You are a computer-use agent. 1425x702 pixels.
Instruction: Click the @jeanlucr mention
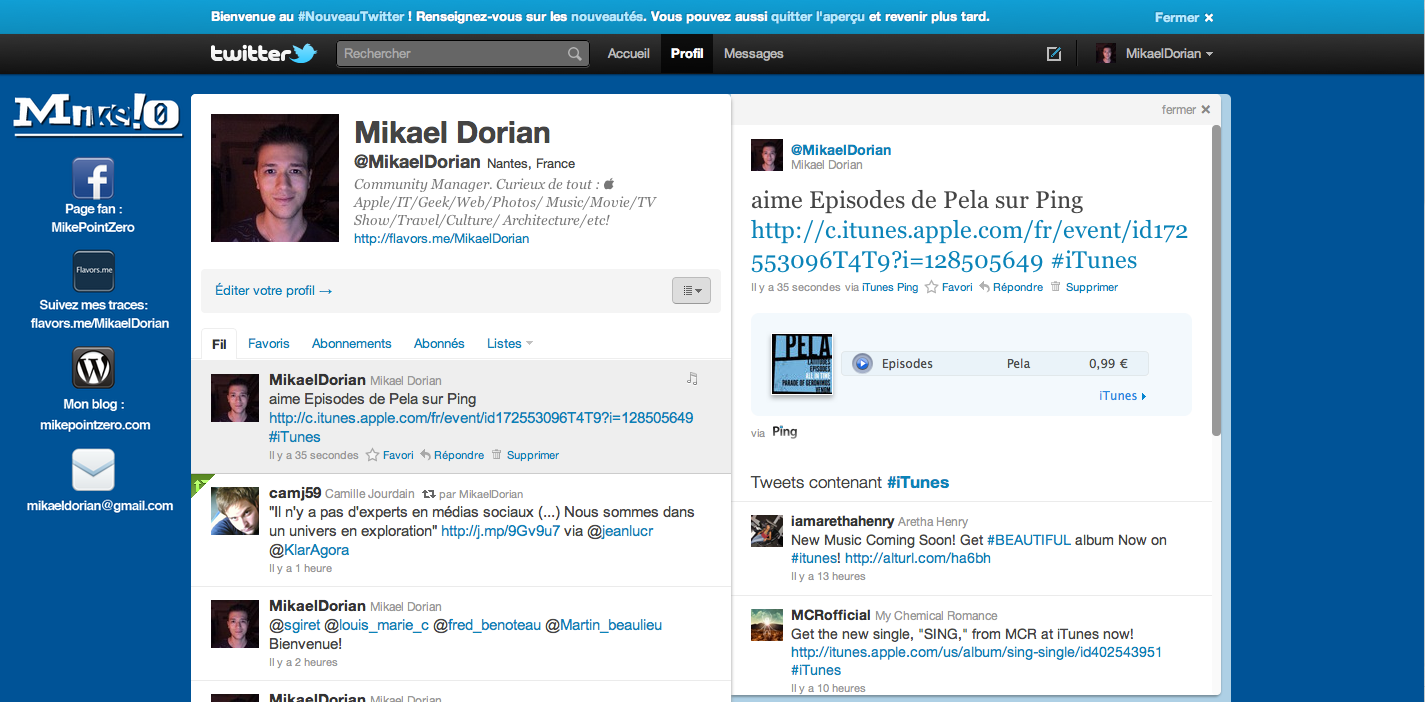[x=620, y=531]
